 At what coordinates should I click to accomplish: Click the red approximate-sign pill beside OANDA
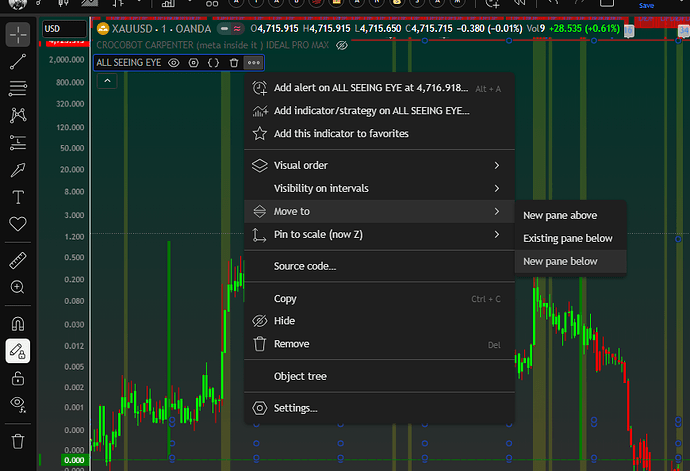(x=237, y=29)
